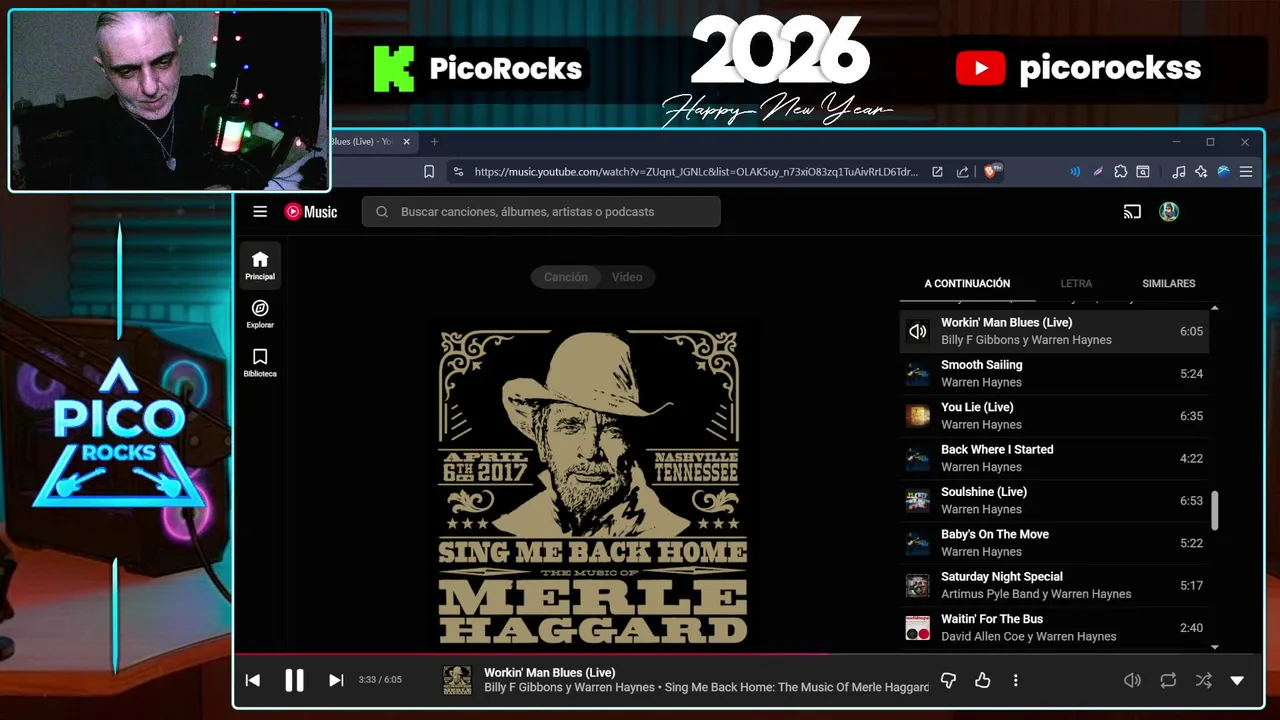Screen dimensions: 1280x720
Task: Select Workin' Man Blues (Live) in queue
Action: pos(1054,331)
